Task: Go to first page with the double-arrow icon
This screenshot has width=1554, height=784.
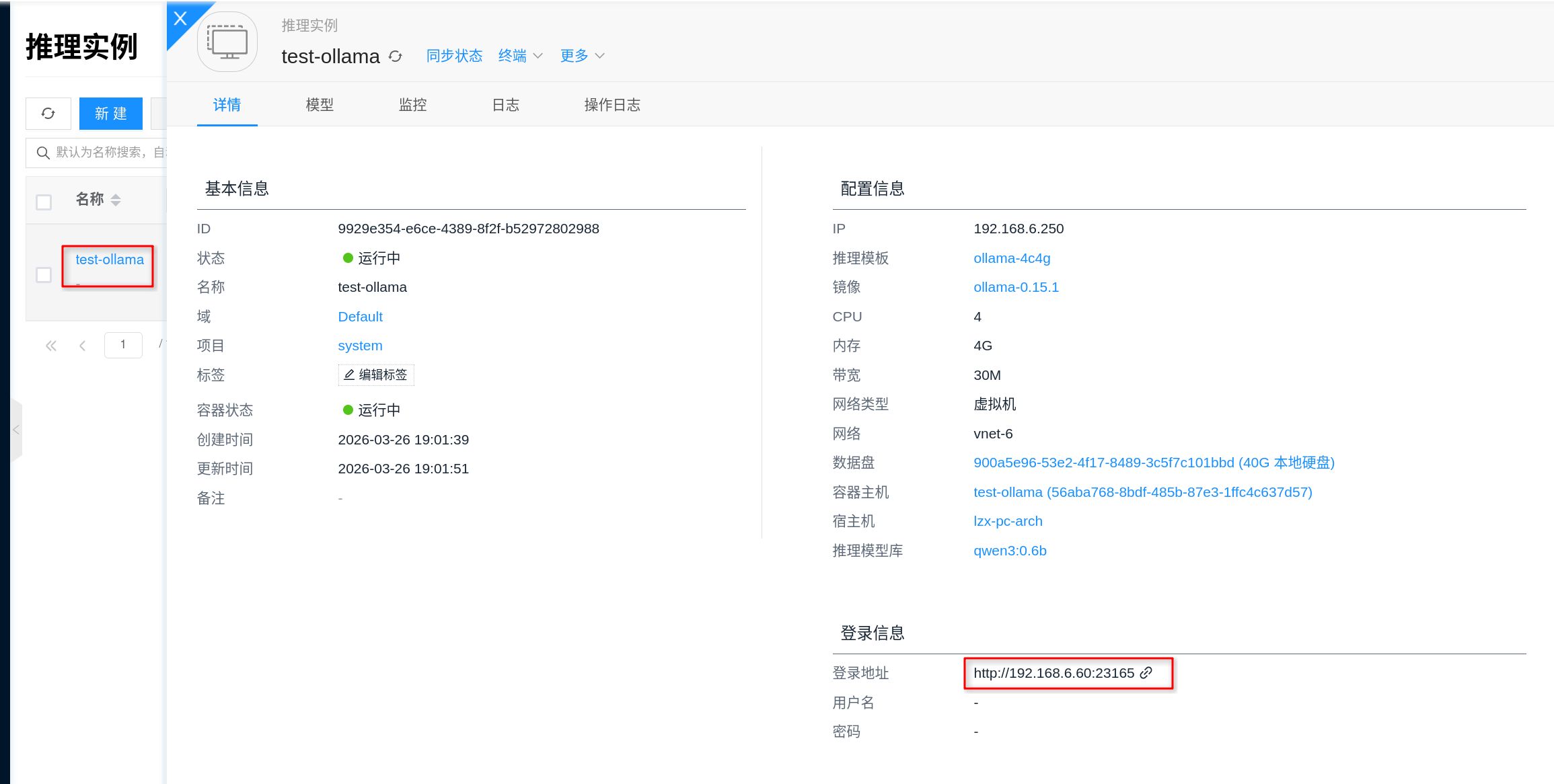Action: (51, 346)
